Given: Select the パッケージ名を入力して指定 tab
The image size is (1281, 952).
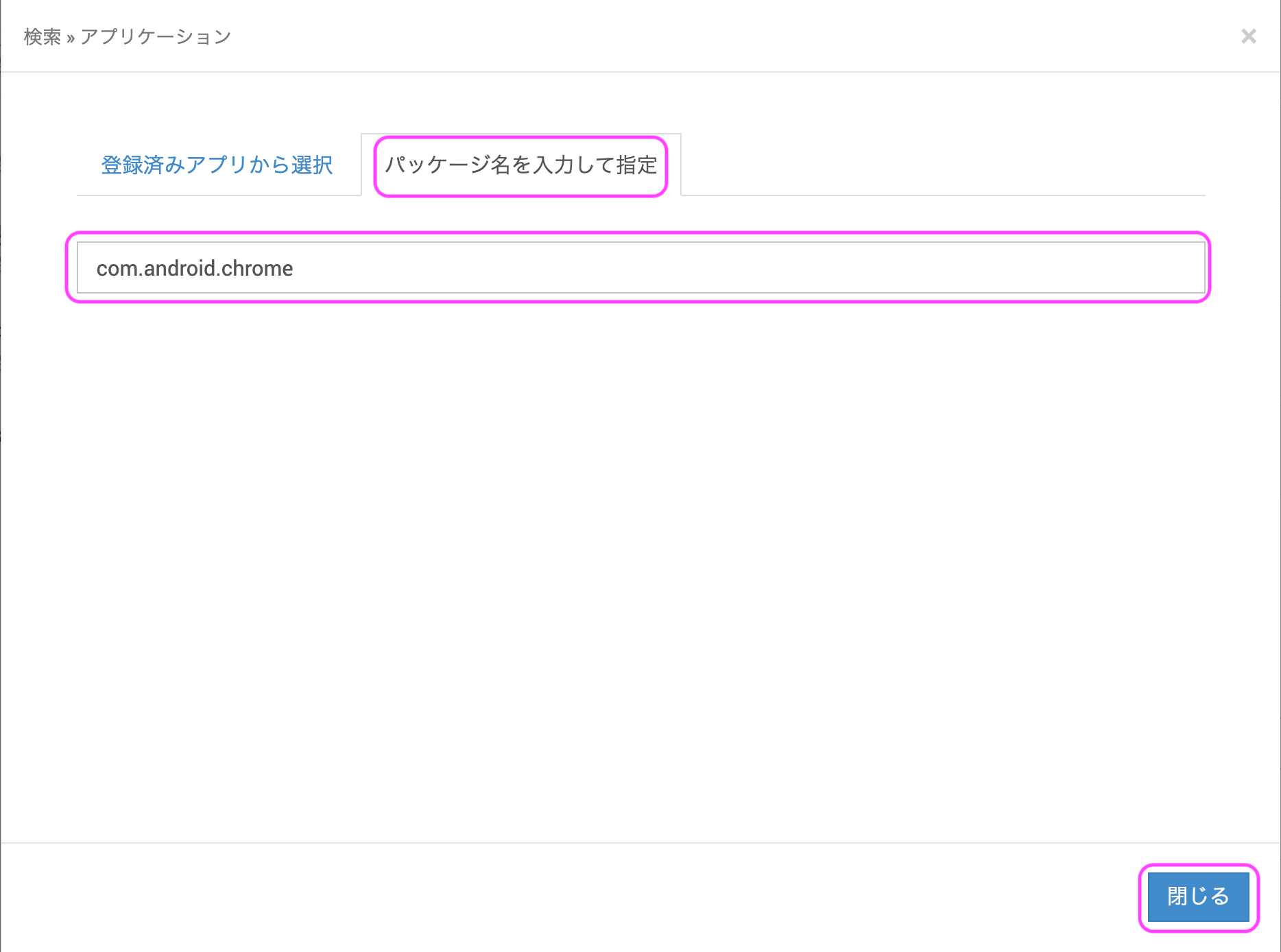Looking at the screenshot, I should pyautogui.click(x=520, y=165).
